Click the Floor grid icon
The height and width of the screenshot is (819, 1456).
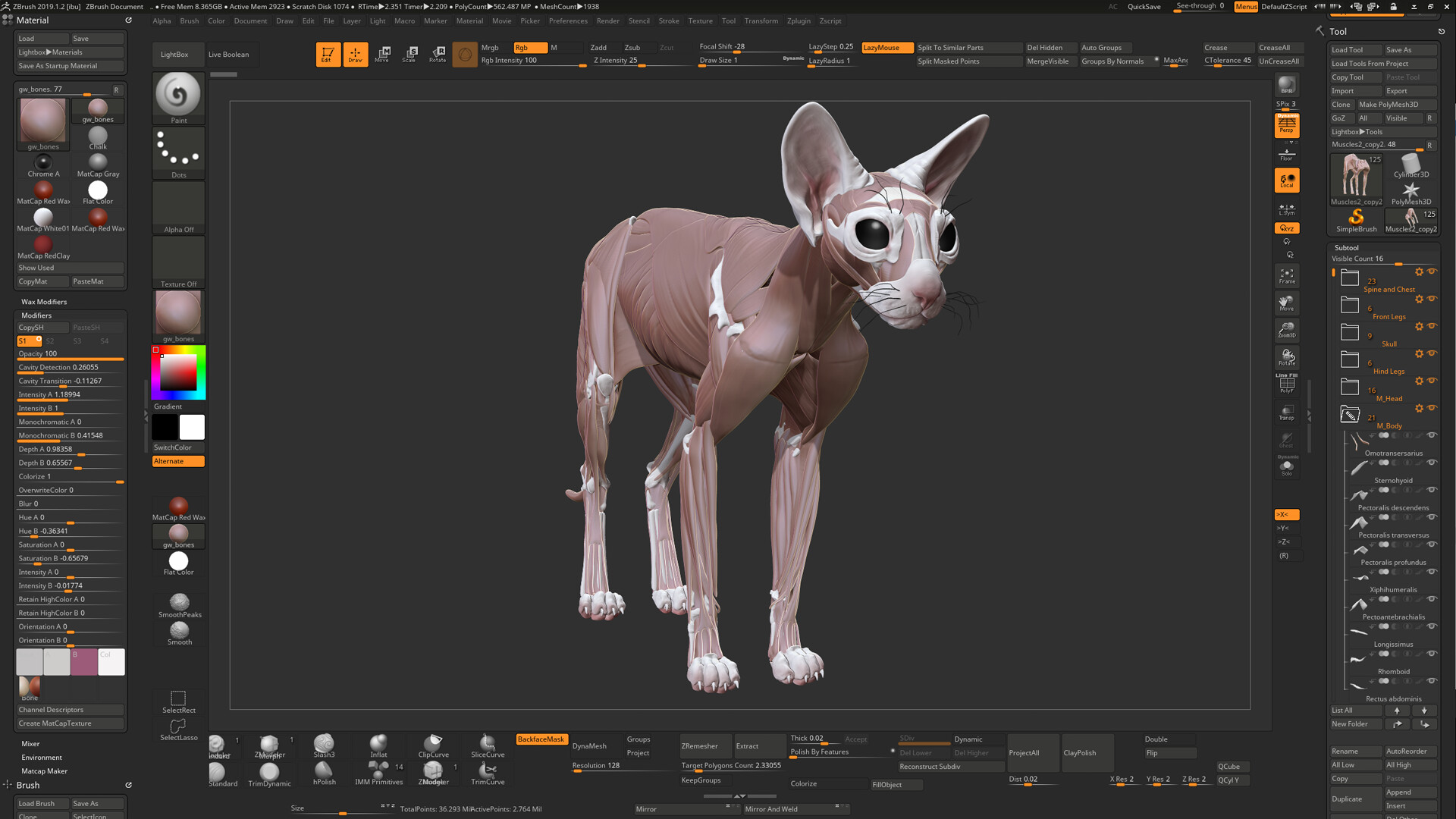coord(1287,154)
